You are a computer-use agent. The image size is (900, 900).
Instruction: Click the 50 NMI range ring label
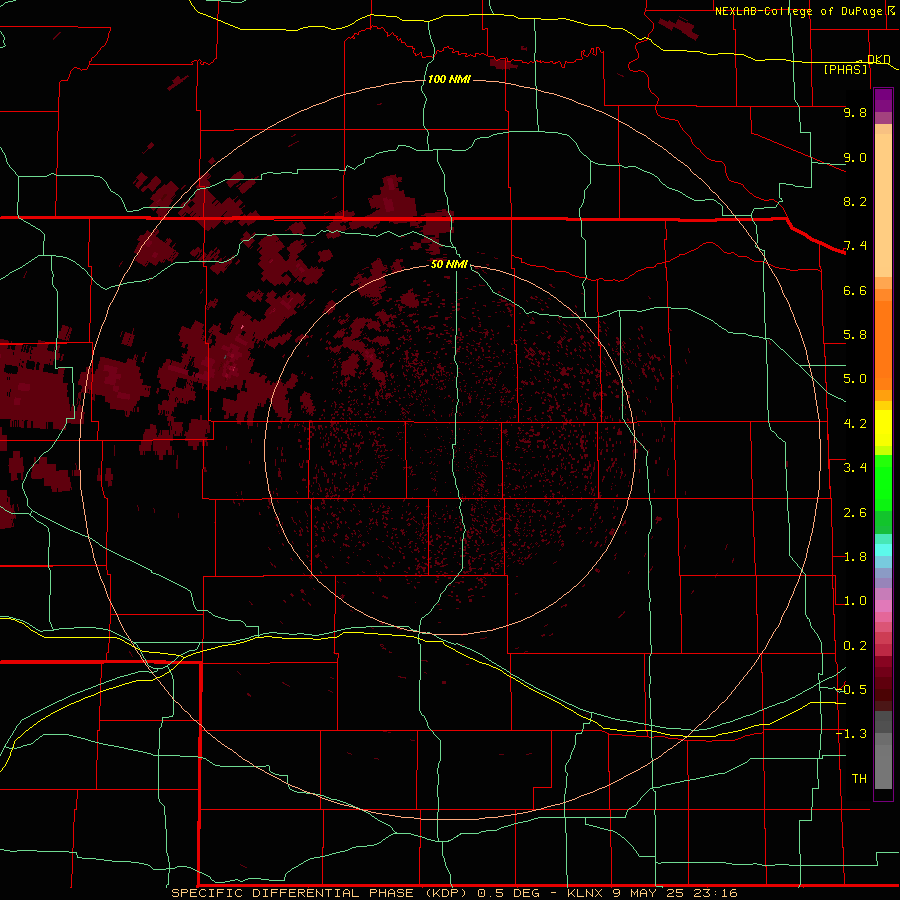pyautogui.click(x=449, y=264)
